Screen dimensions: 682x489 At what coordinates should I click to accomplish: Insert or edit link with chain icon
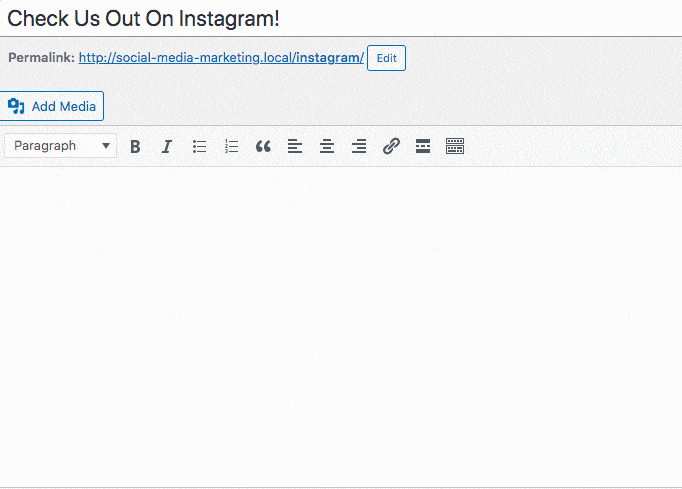[x=391, y=146]
